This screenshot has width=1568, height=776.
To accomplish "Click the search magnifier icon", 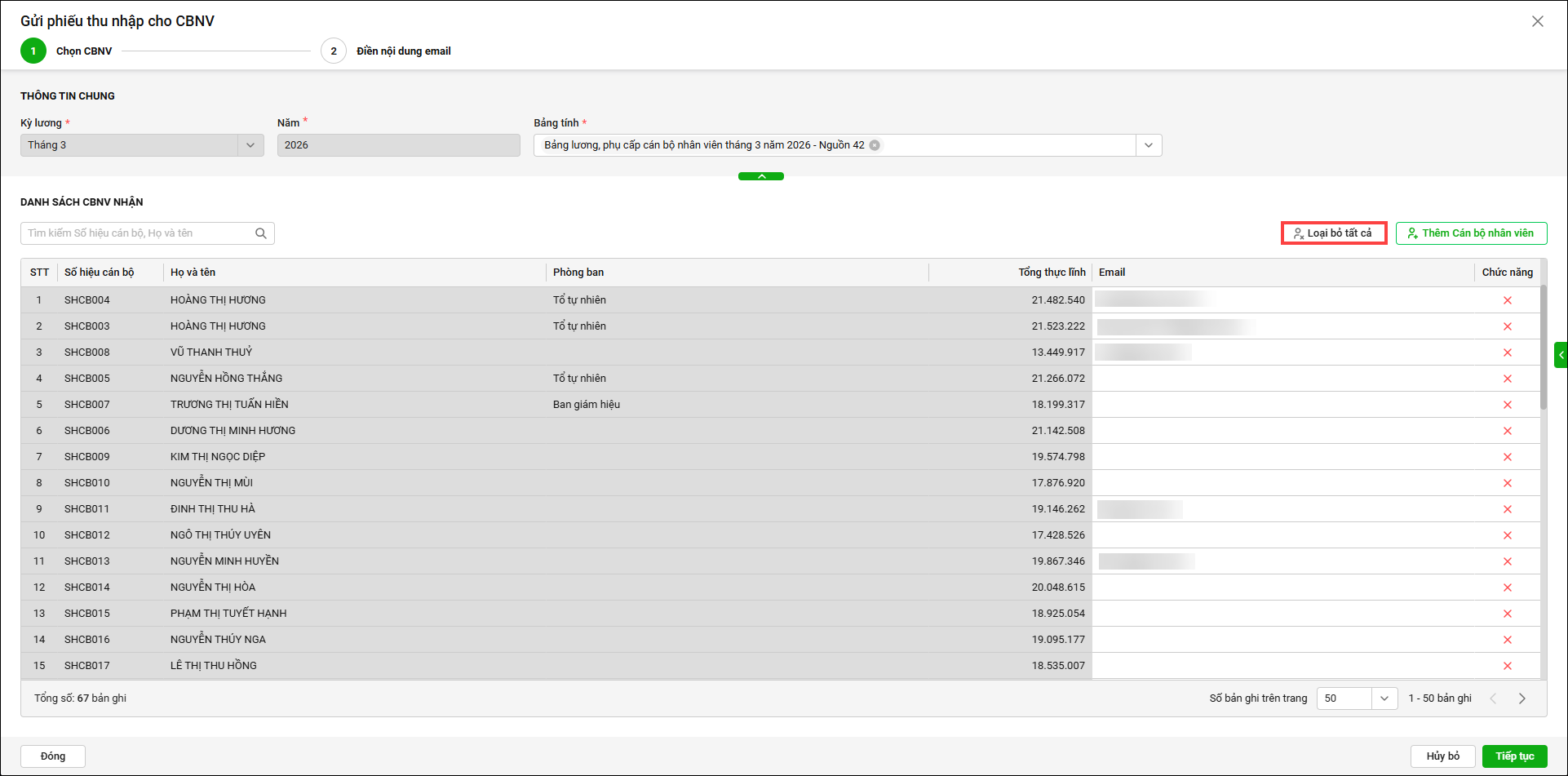I will click(261, 233).
